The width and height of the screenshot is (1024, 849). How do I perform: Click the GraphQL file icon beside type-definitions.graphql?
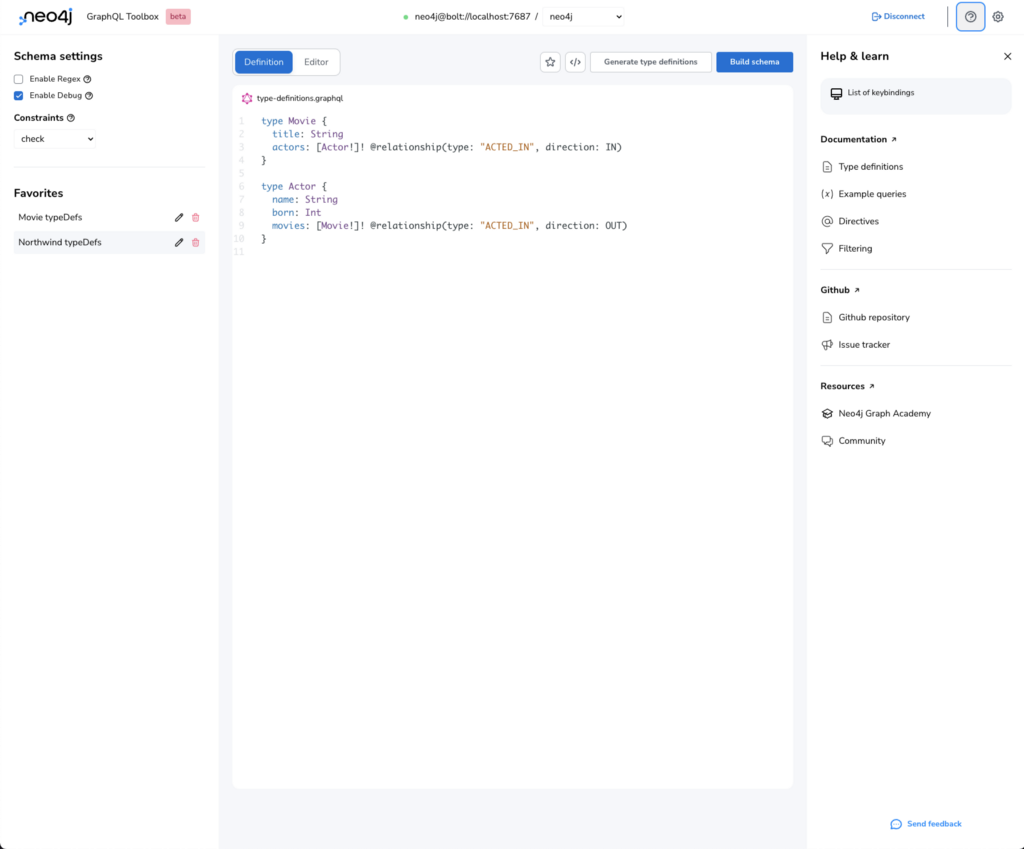(x=247, y=99)
